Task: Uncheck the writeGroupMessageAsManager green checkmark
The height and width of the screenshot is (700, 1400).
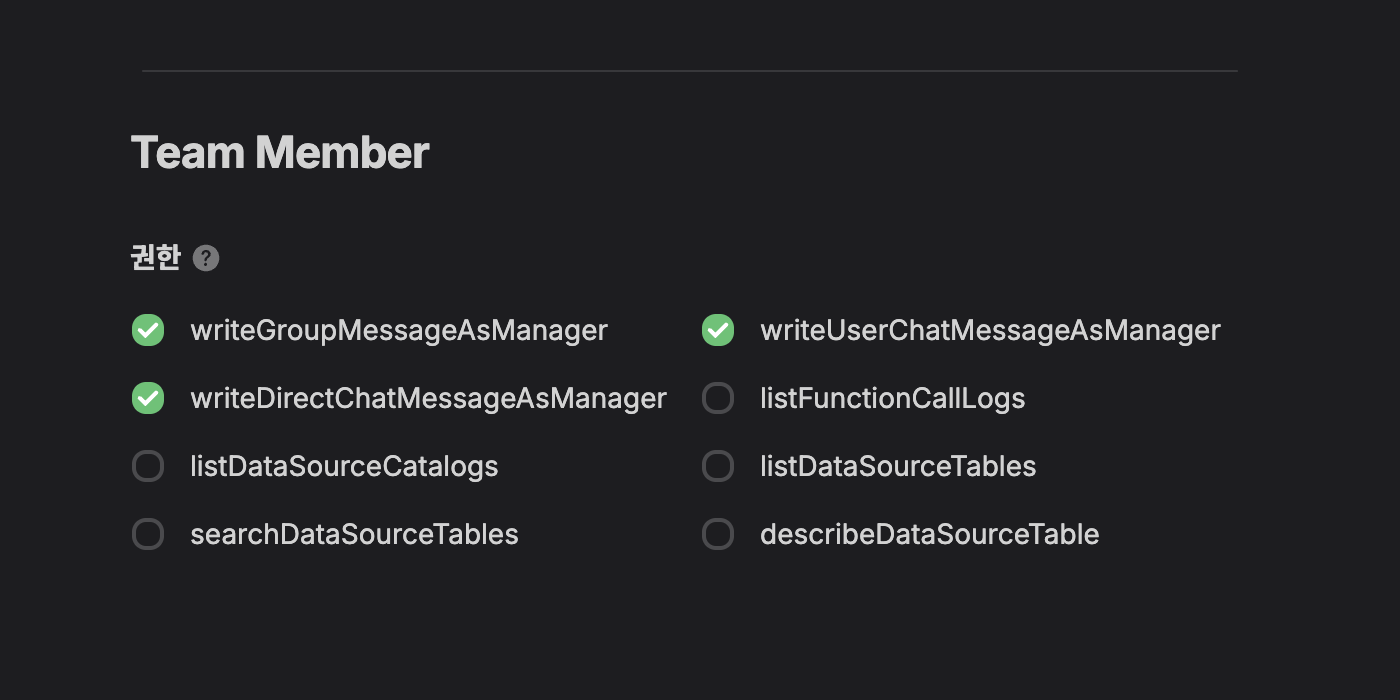Action: point(148,330)
